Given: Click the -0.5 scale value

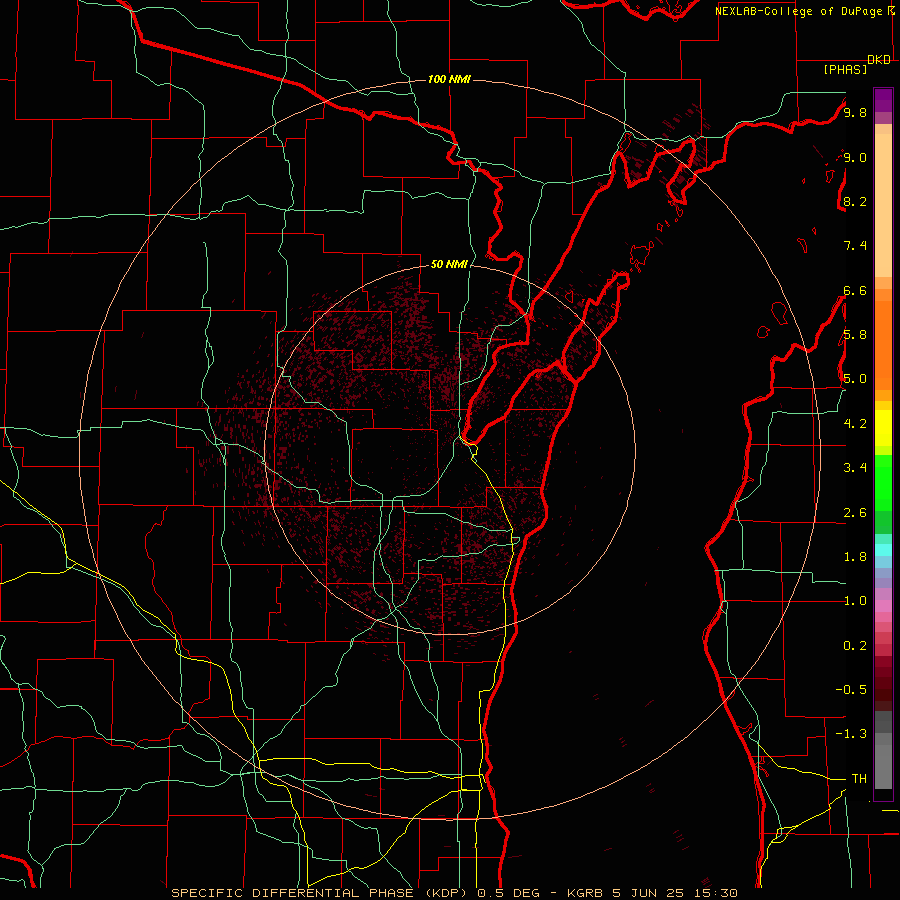Looking at the screenshot, I should click(851, 690).
